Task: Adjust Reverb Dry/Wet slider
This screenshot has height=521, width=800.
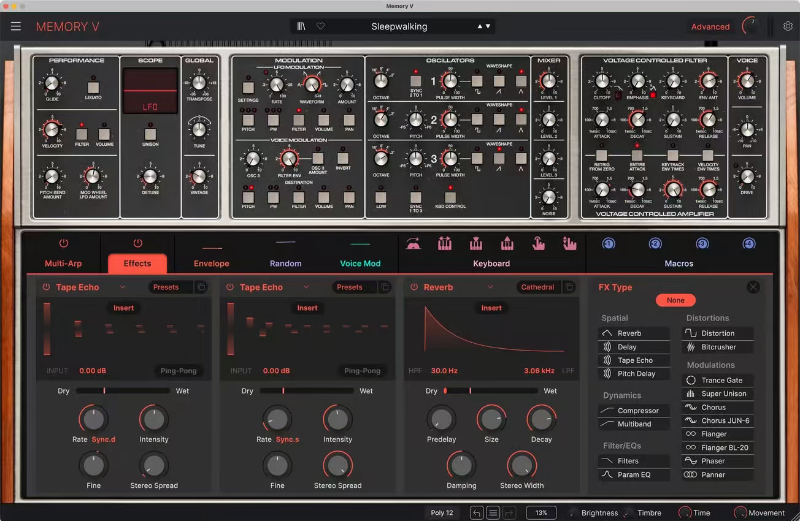Action: (490, 391)
